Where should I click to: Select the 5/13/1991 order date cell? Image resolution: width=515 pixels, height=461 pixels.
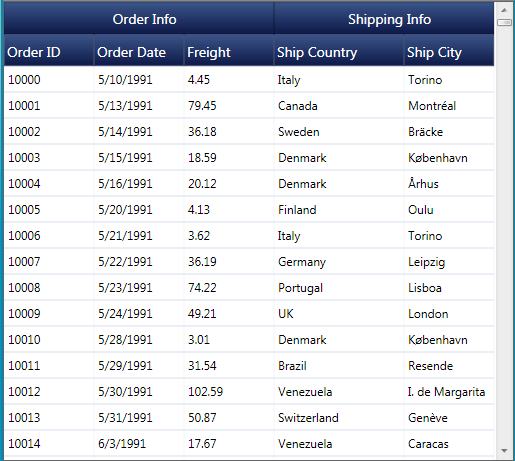[x=139, y=105]
